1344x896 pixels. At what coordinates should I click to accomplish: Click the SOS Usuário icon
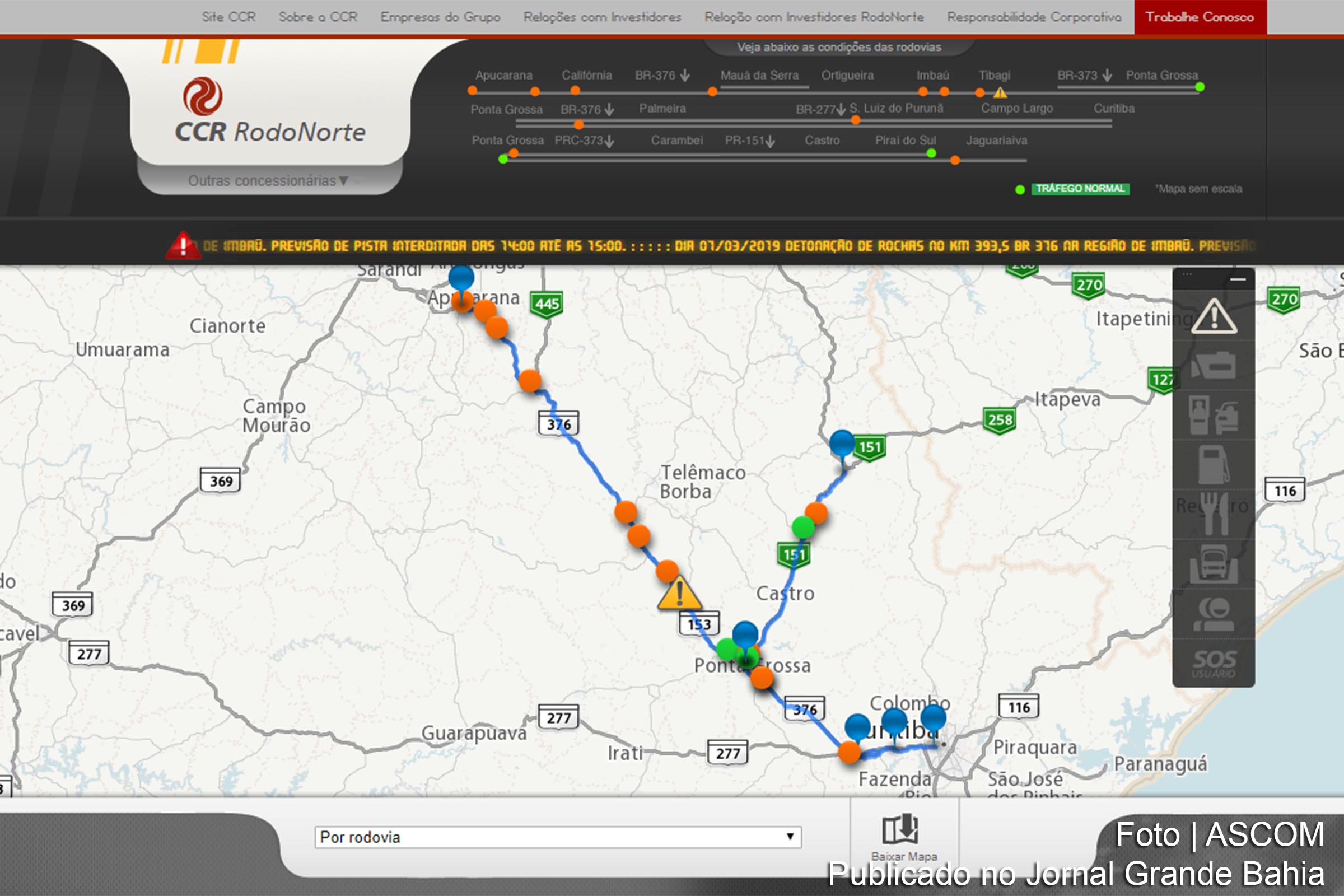point(1214,663)
